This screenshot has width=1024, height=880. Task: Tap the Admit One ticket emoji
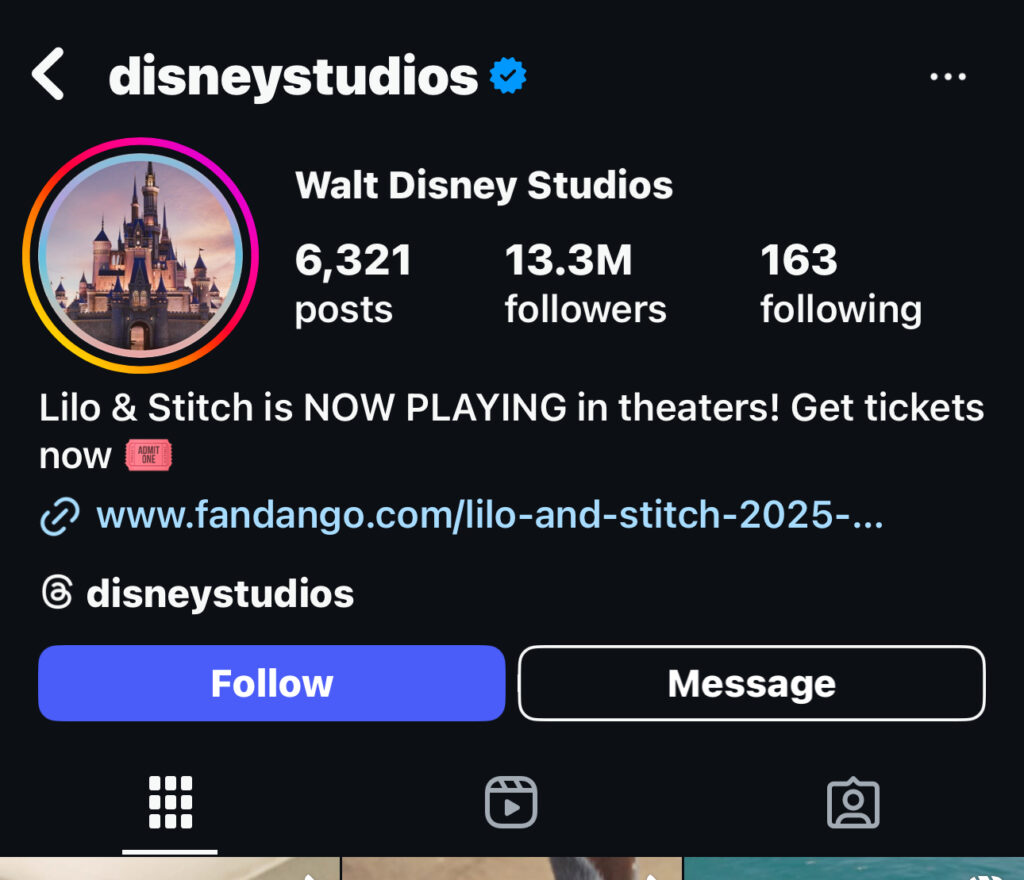tap(149, 456)
